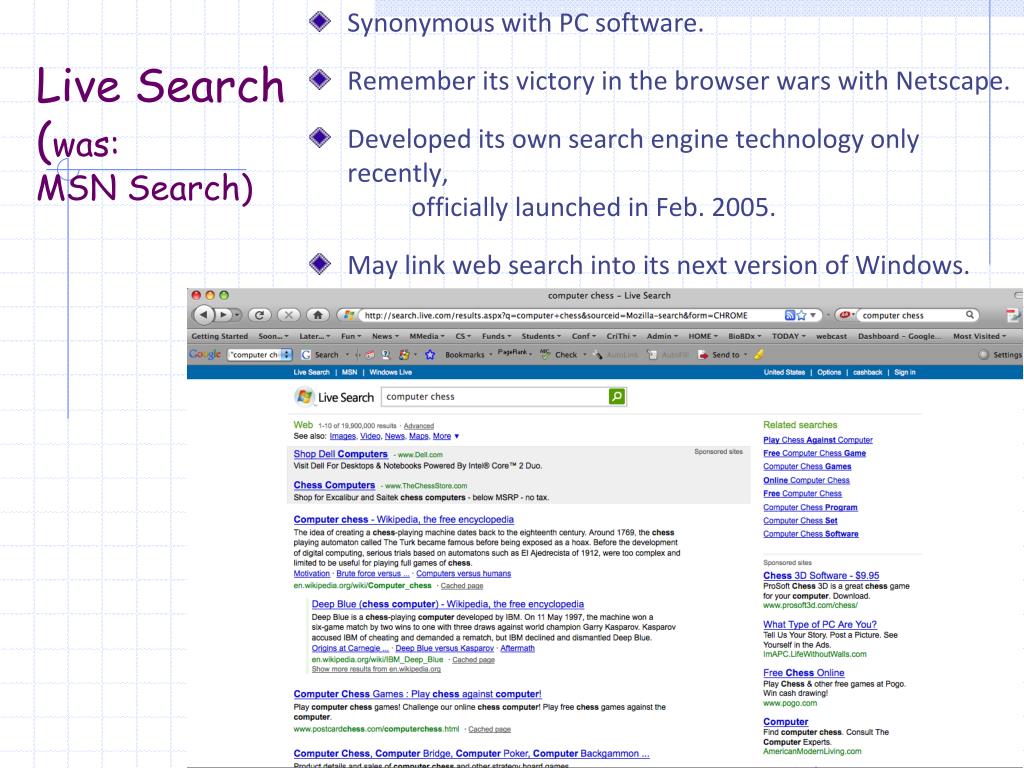Open the MMedia bookmarks folder
This screenshot has width=1024, height=768.
pyautogui.click(x=426, y=336)
